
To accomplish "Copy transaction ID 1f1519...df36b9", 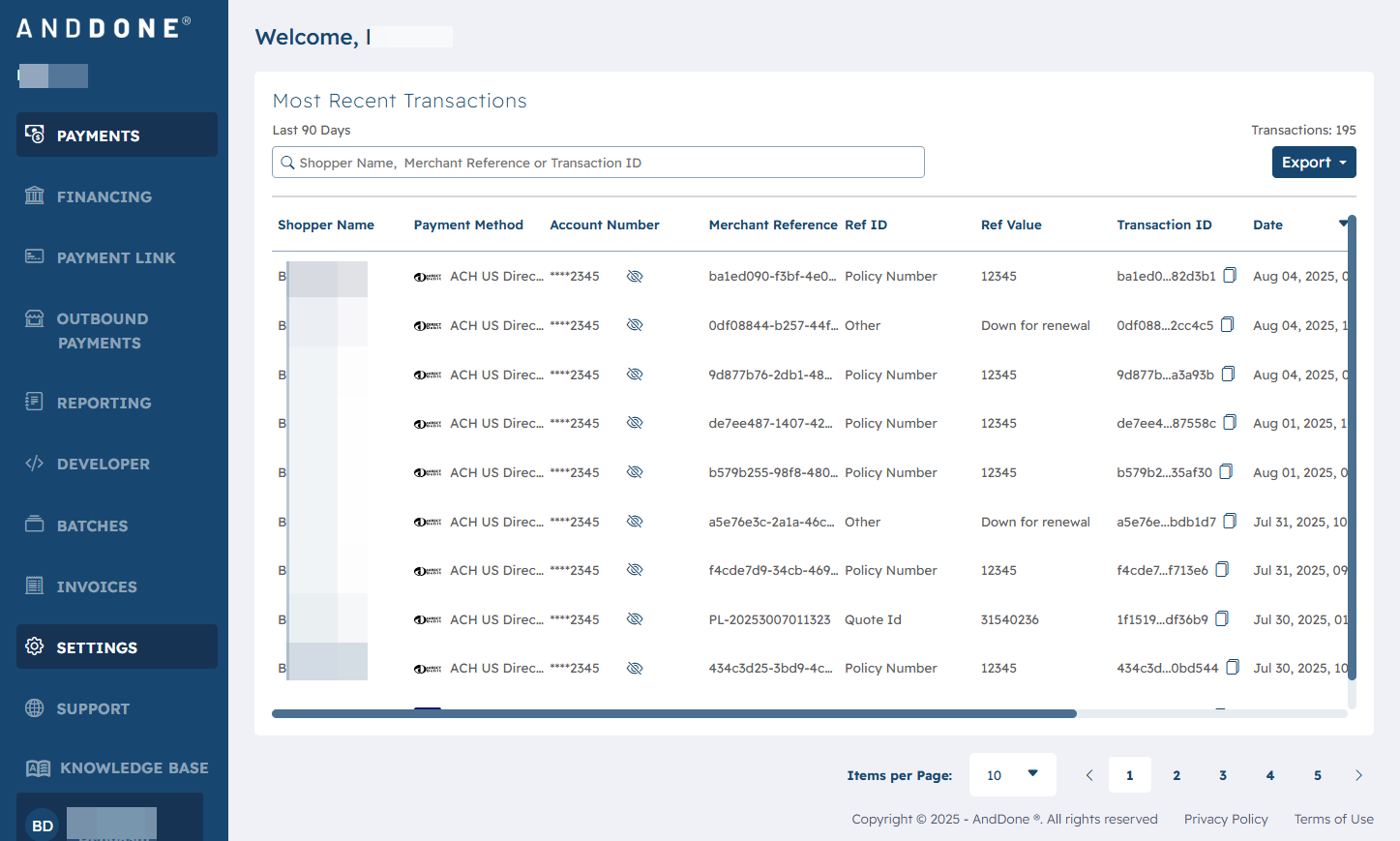I will pos(1222,619).
